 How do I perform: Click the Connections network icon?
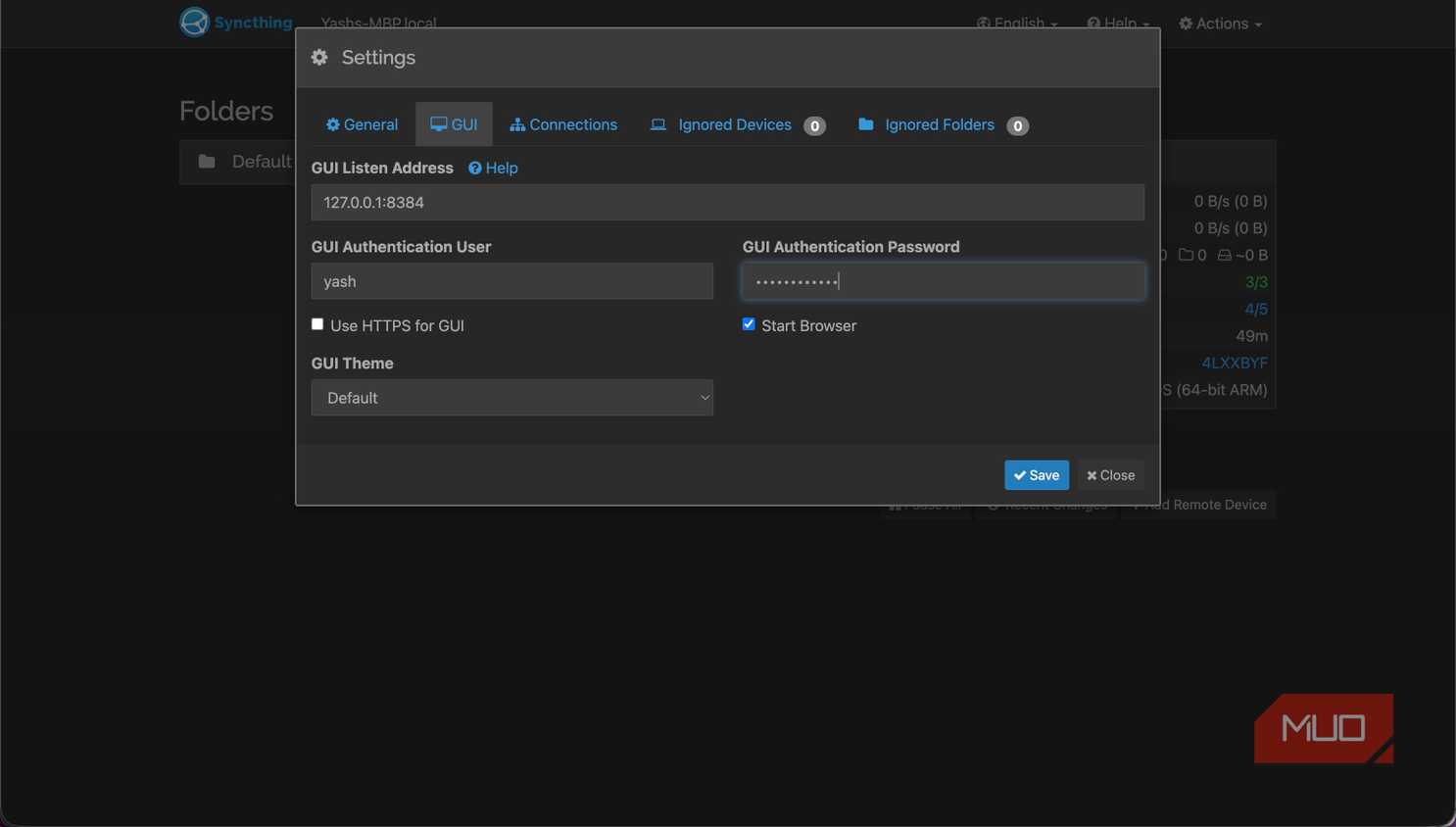(517, 125)
